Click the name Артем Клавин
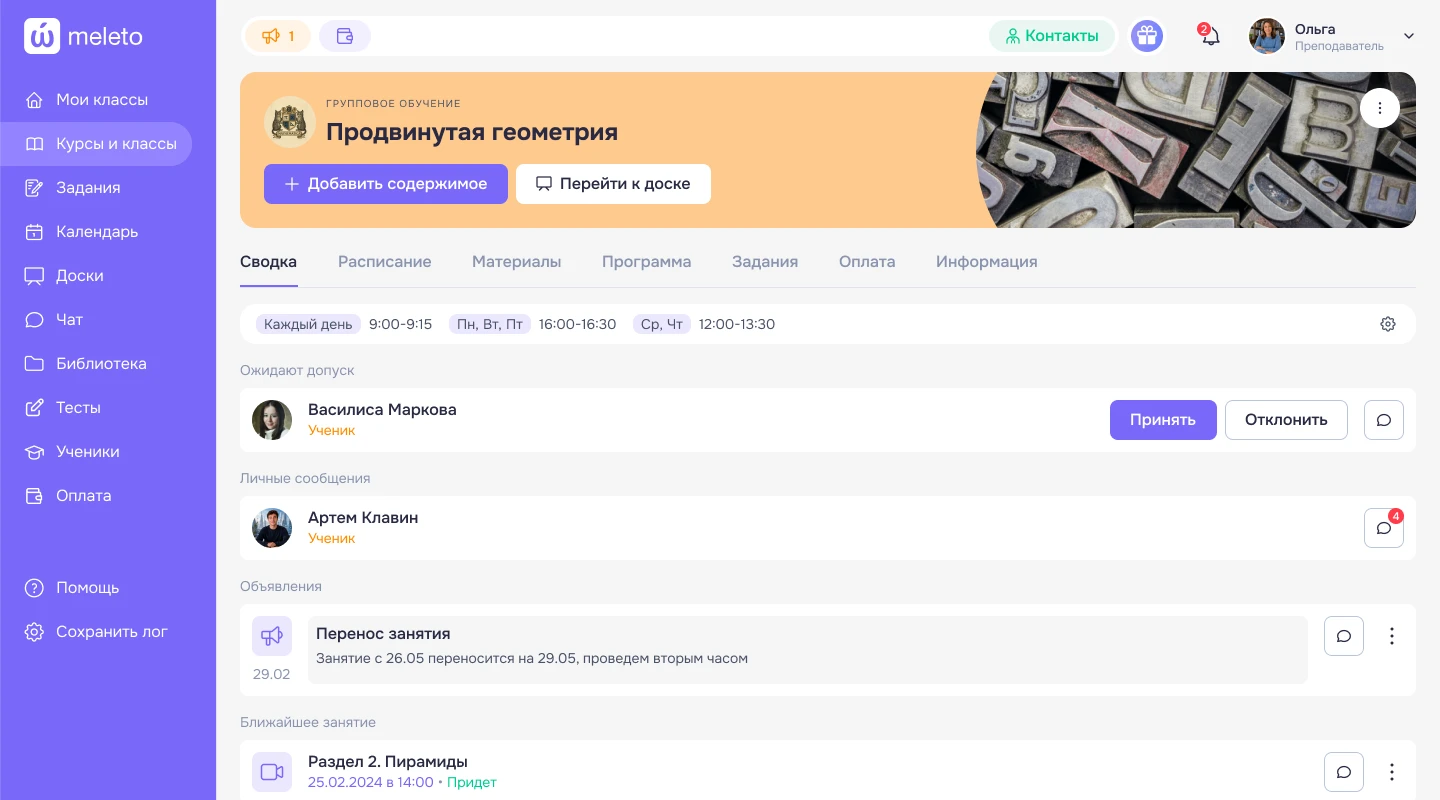 (363, 518)
